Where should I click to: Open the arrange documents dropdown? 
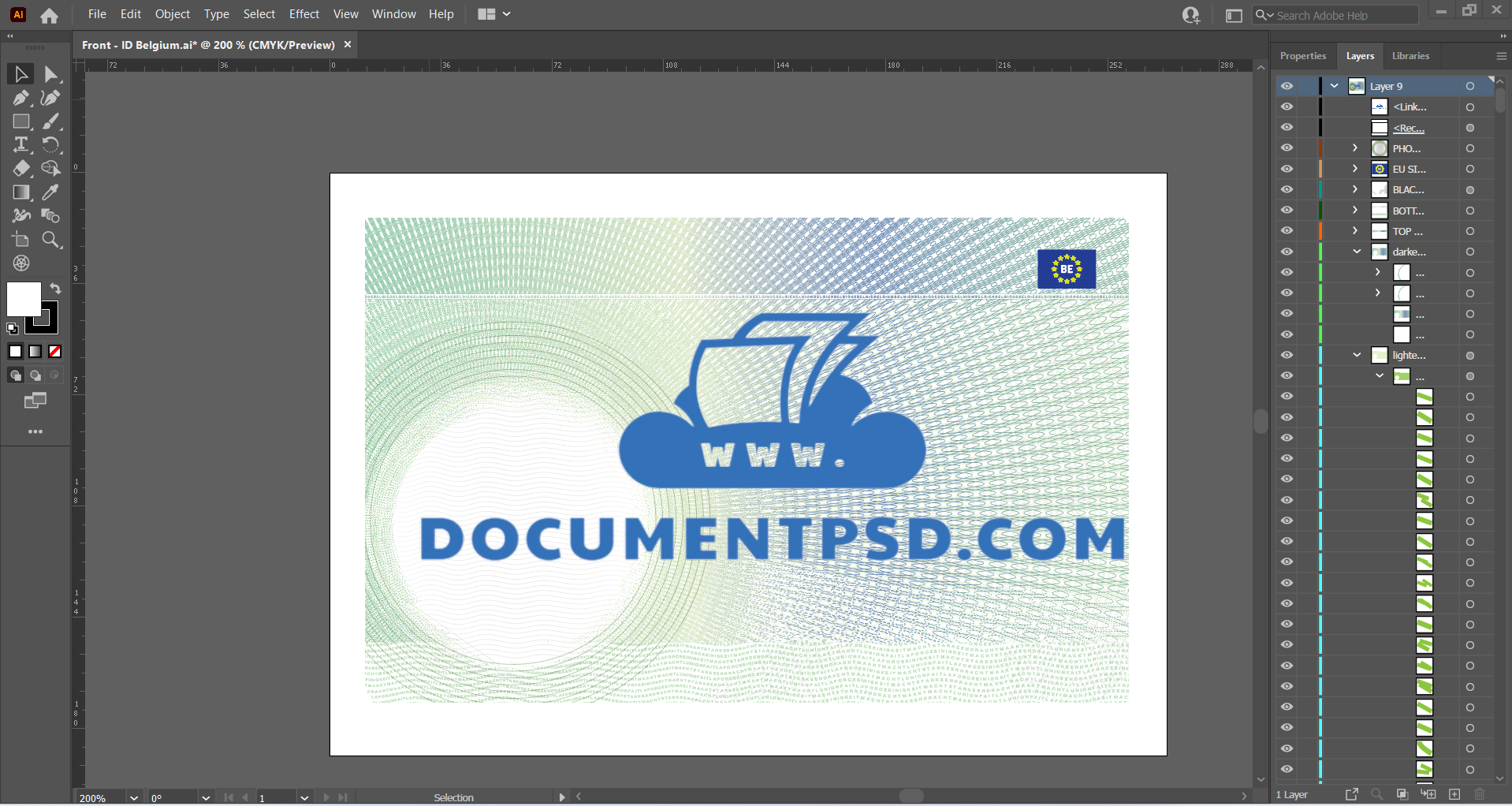click(x=495, y=14)
